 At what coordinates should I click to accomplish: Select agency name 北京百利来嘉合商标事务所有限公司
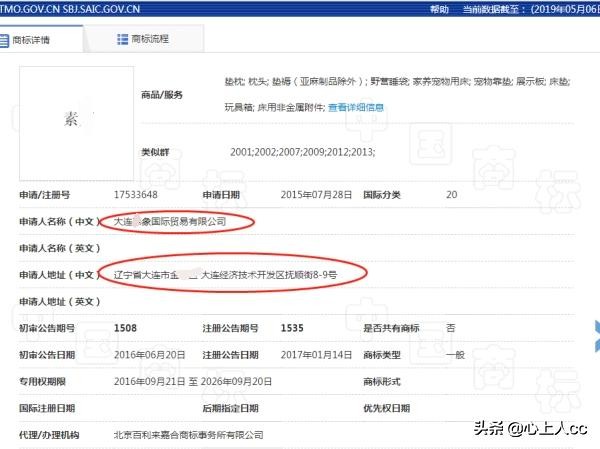(x=189, y=435)
